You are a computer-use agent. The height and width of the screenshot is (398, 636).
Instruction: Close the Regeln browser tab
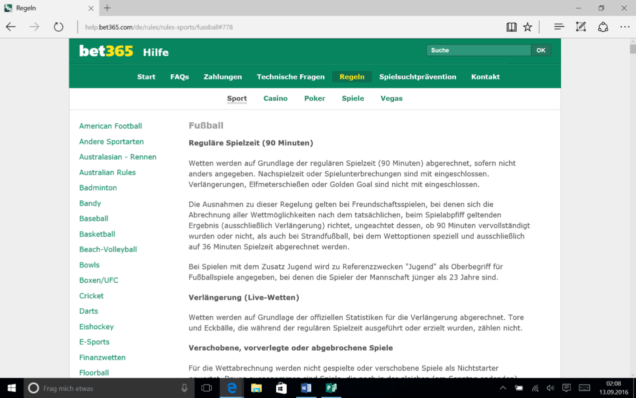[x=91, y=8]
